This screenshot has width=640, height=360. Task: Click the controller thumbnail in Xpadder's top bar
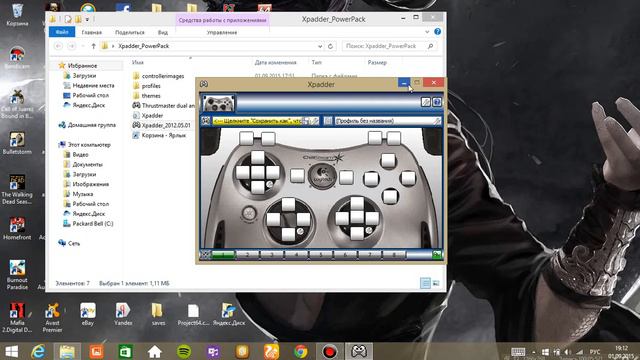coord(219,103)
